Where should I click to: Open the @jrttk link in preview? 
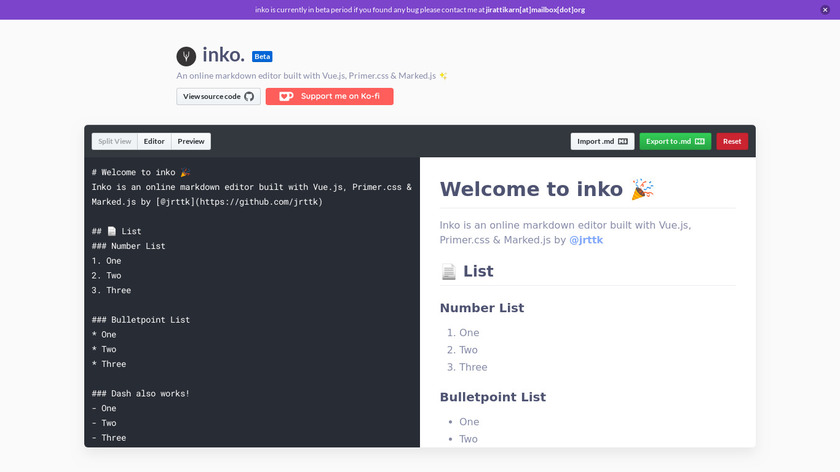pyautogui.click(x=586, y=240)
